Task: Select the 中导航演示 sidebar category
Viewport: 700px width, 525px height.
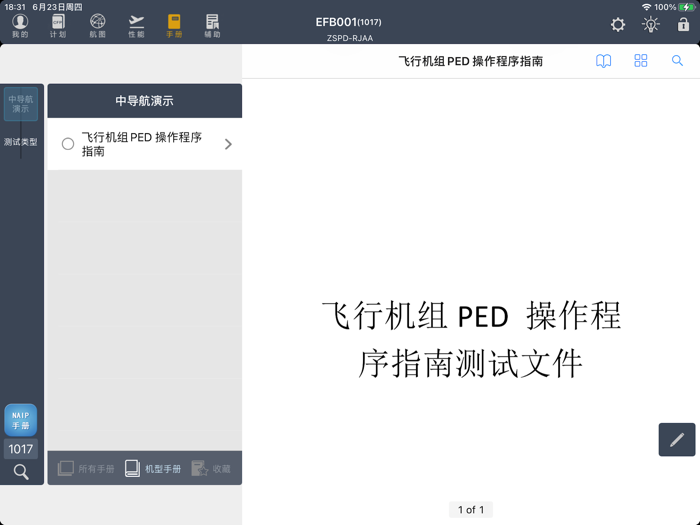Action: point(21,104)
